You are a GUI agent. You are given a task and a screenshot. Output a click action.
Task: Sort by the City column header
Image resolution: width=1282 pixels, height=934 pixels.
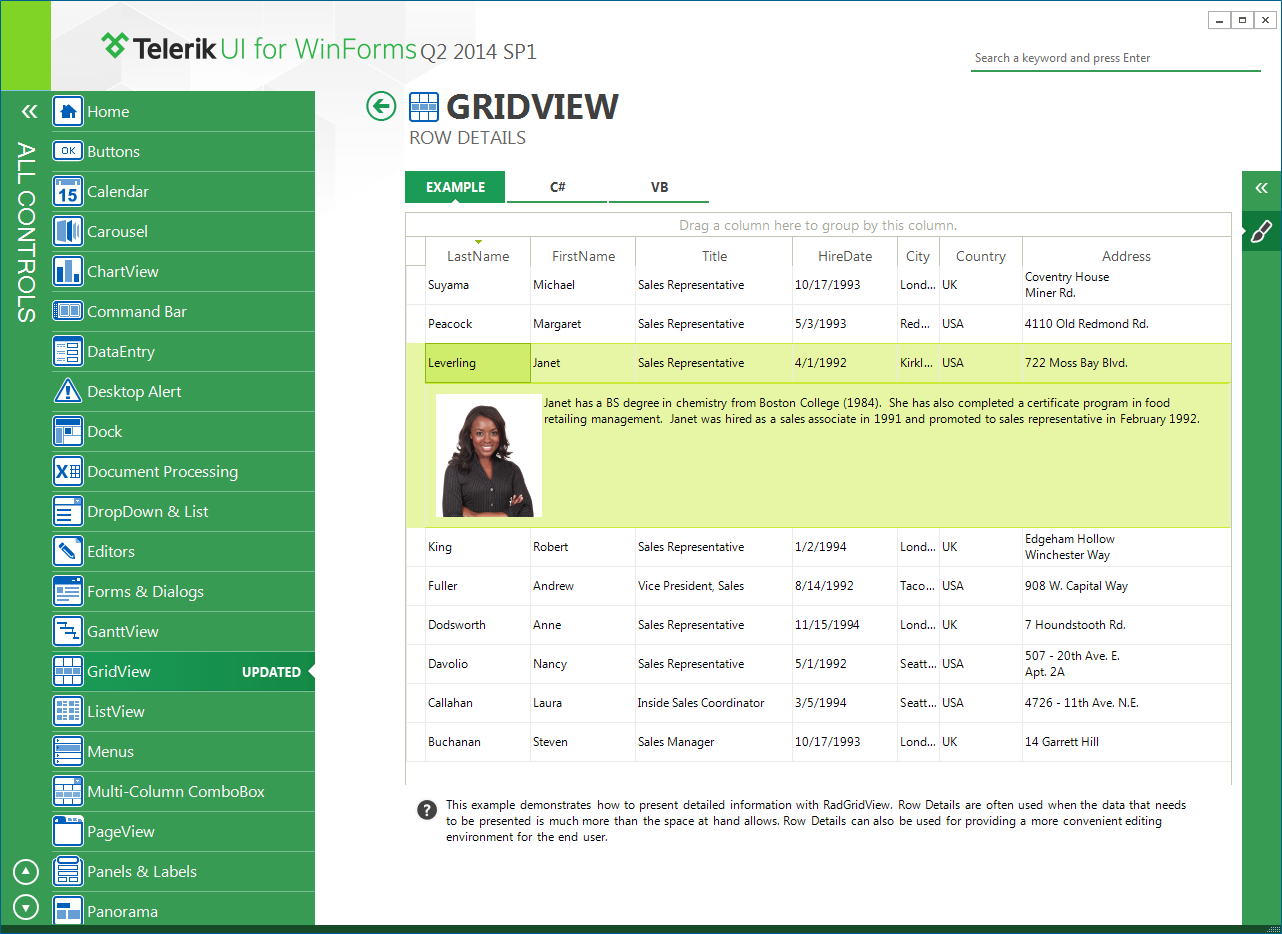[x=918, y=256]
